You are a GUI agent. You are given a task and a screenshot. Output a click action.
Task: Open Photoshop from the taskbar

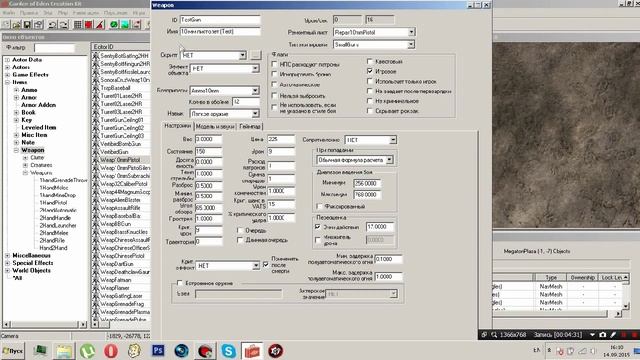pyautogui.click(x=158, y=351)
